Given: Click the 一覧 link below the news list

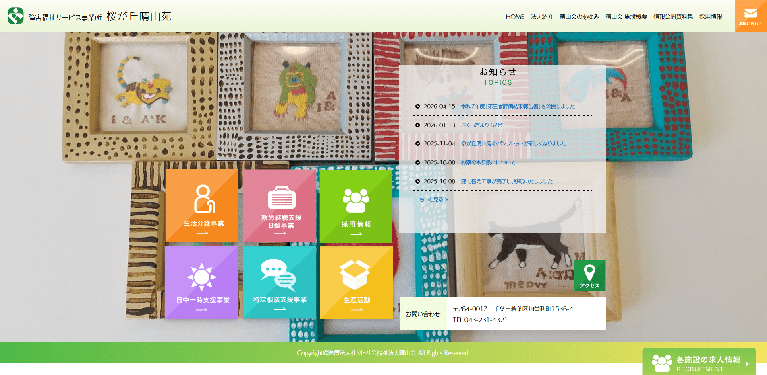Looking at the screenshot, I should coord(433,199).
